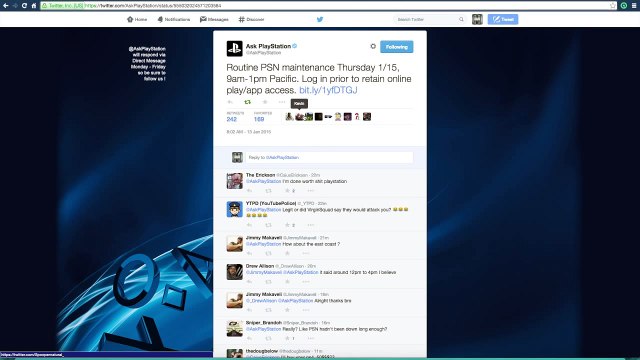Retweet Jimmy Makaveli's east coast tweet
This screenshot has width=640, height=360.
pyautogui.click(x=268, y=253)
